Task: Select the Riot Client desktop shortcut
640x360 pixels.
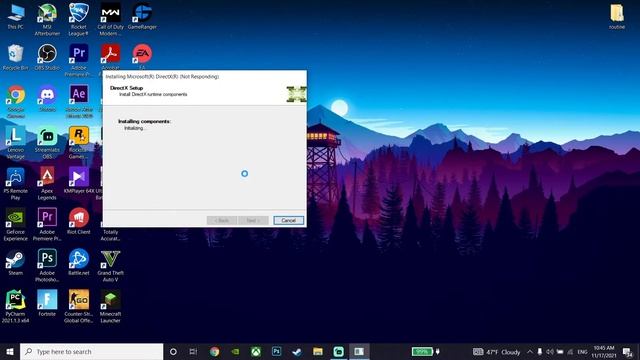Action: [79, 222]
